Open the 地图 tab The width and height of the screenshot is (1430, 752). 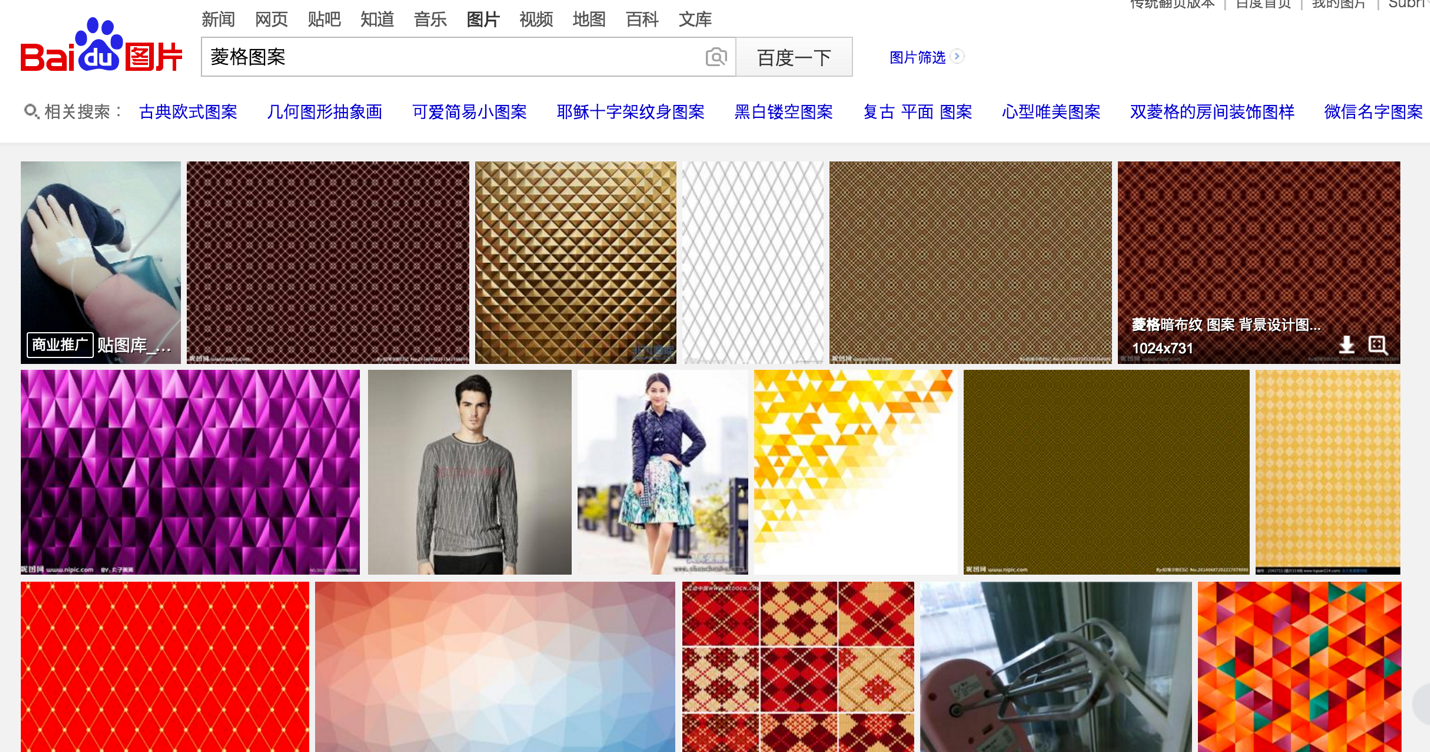point(589,19)
